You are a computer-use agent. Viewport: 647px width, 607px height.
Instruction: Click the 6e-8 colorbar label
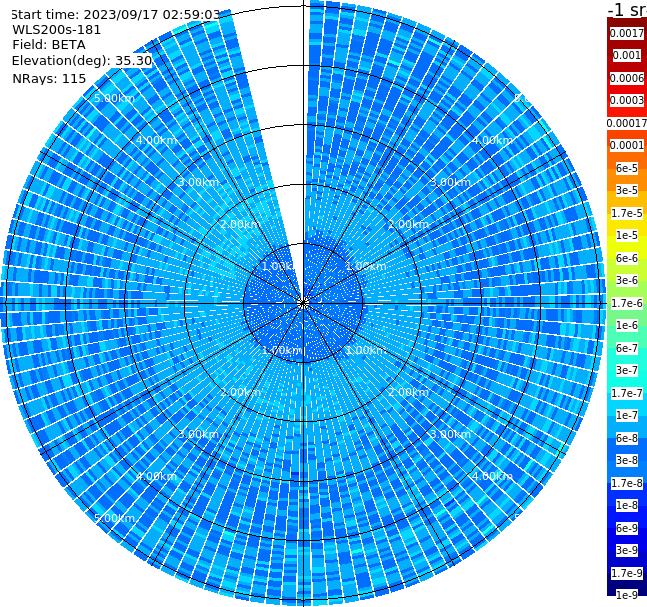click(x=627, y=438)
